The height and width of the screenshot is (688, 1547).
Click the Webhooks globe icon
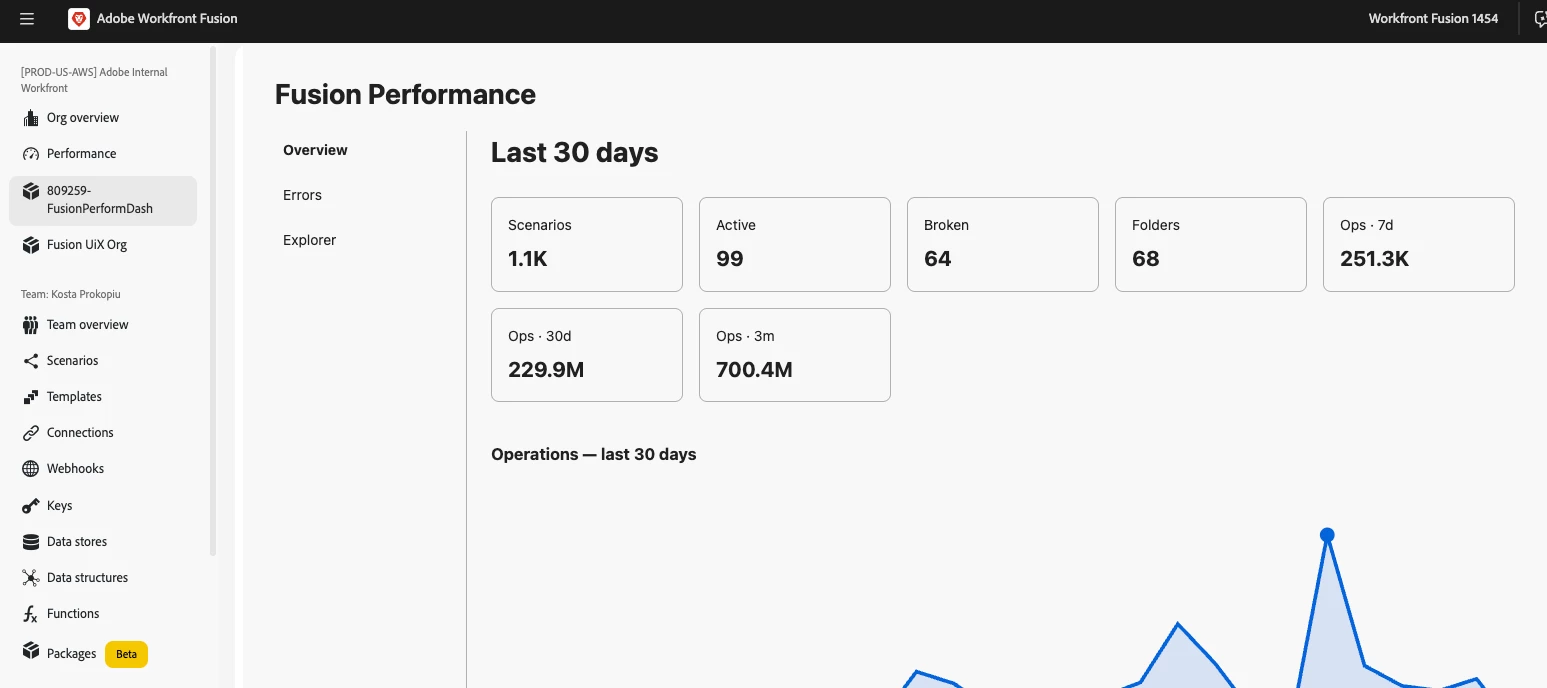click(x=30, y=469)
